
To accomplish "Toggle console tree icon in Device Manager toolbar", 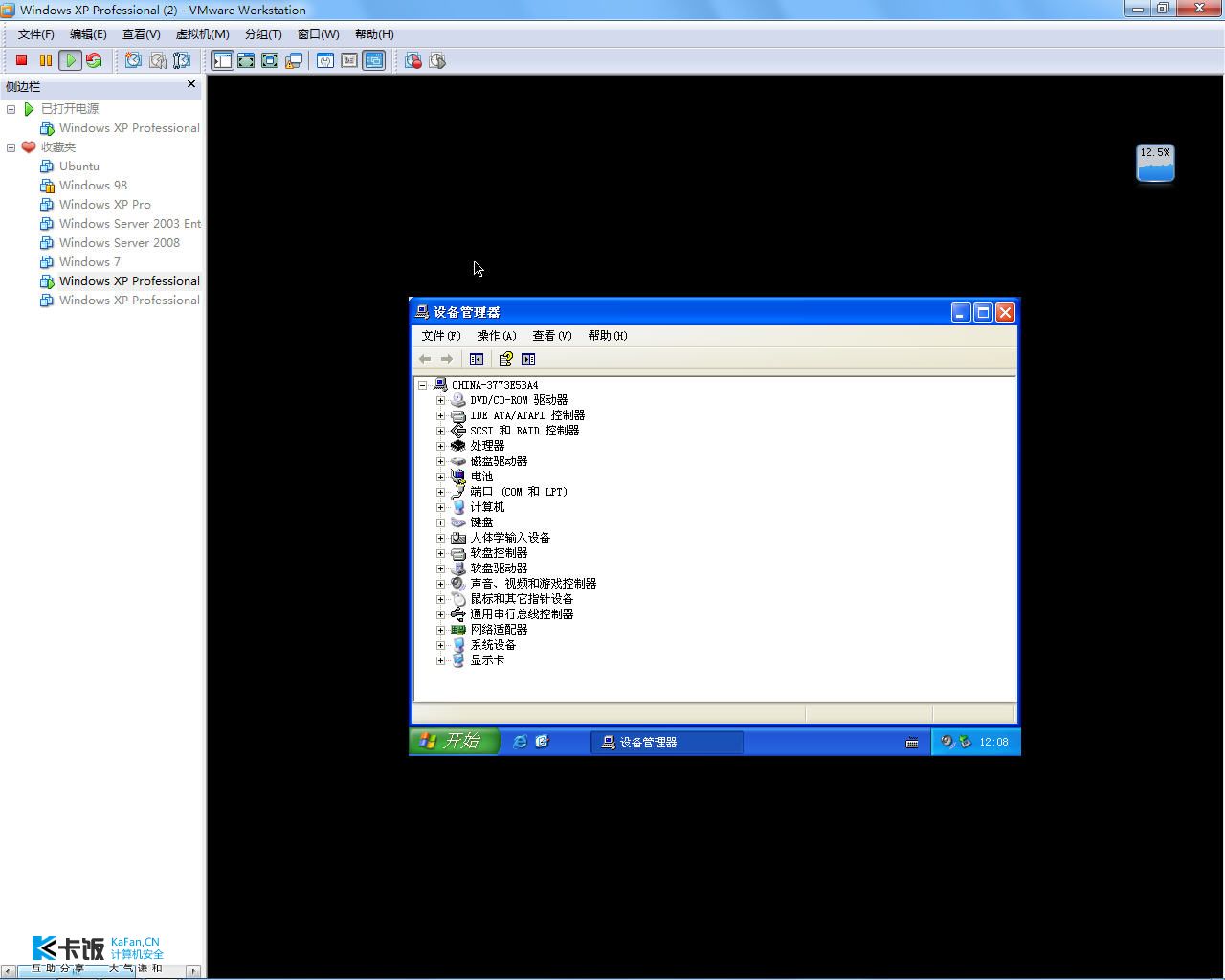I will (x=477, y=359).
